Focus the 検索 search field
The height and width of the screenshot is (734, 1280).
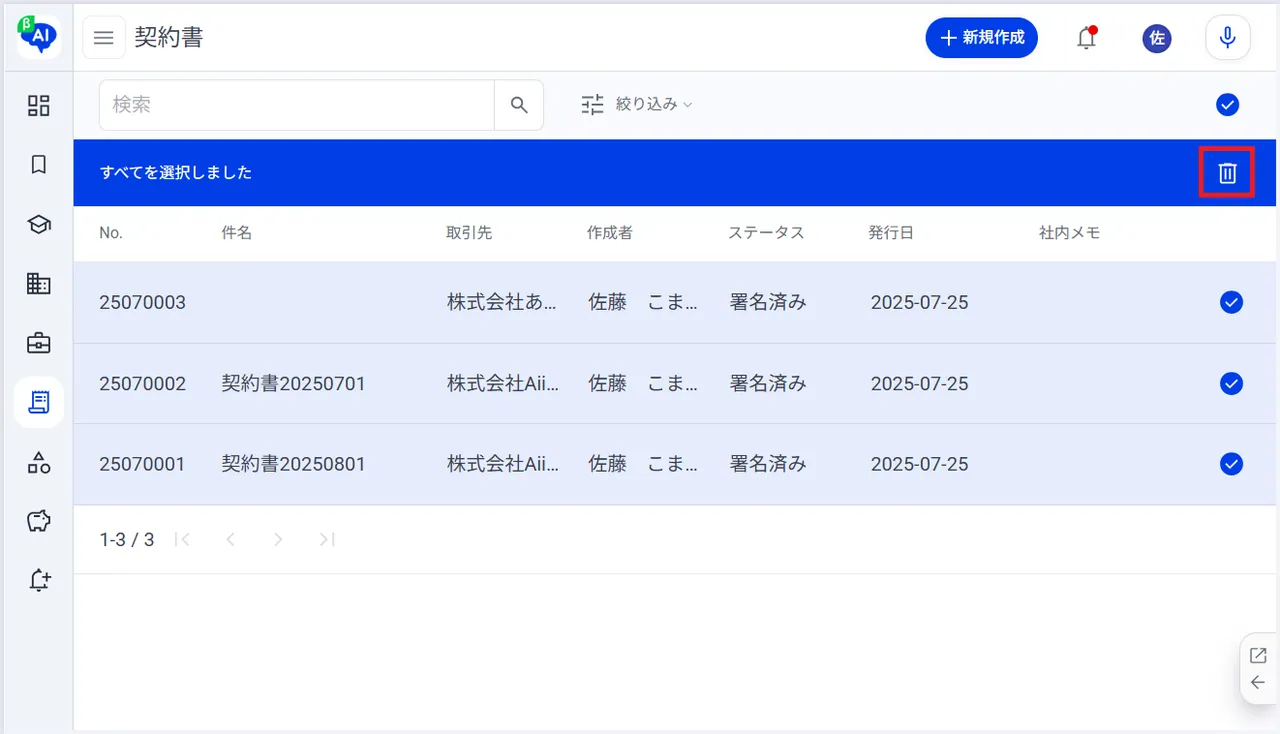pos(297,105)
